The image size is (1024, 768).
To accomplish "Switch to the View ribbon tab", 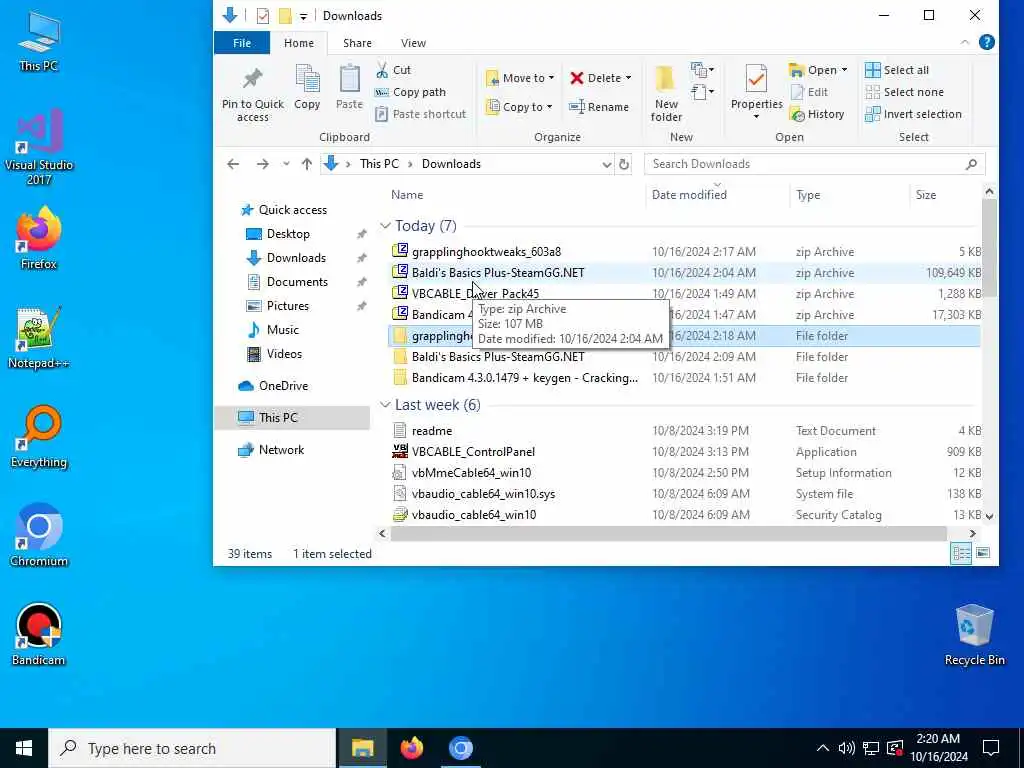I will point(413,43).
